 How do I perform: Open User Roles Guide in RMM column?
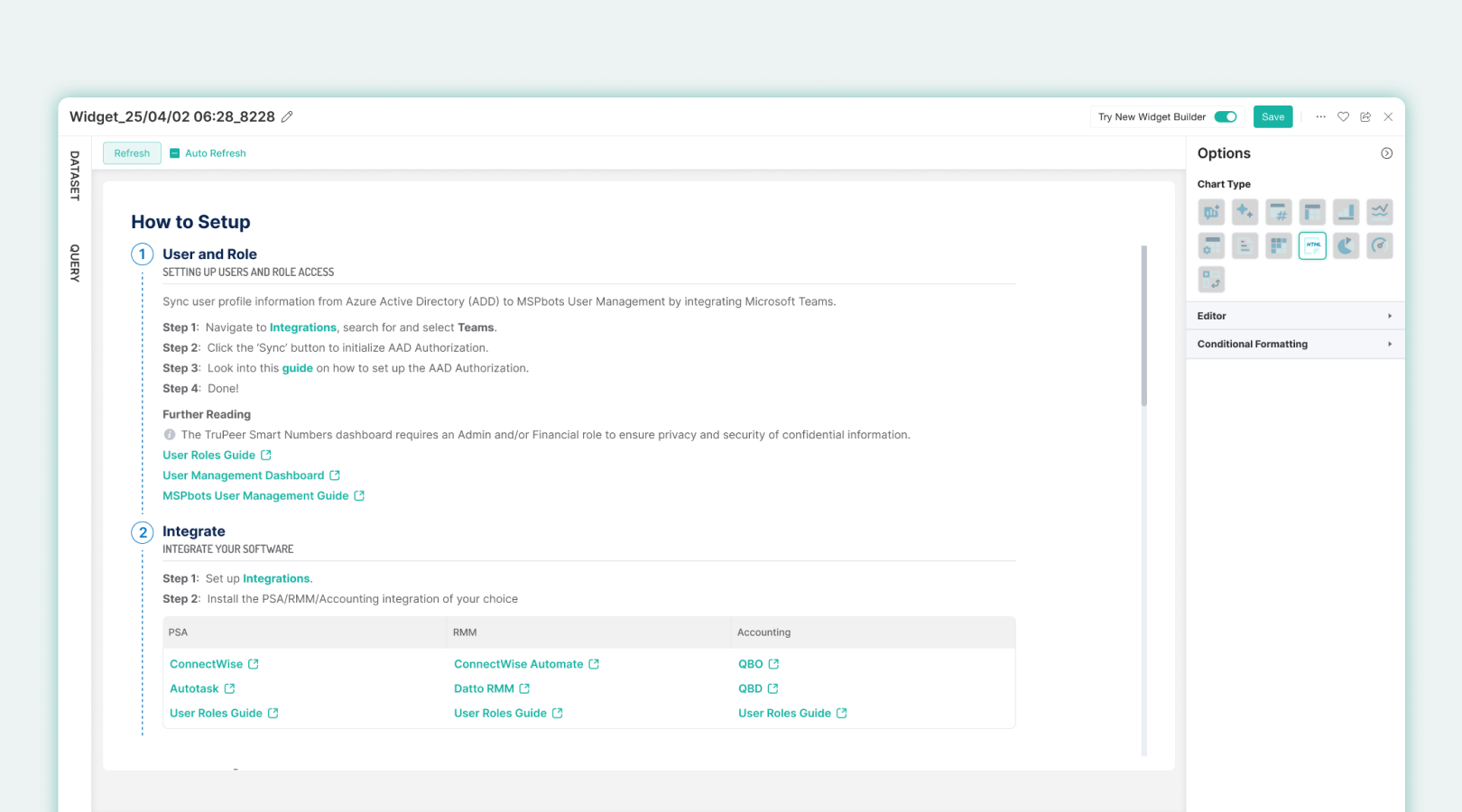[500, 713]
